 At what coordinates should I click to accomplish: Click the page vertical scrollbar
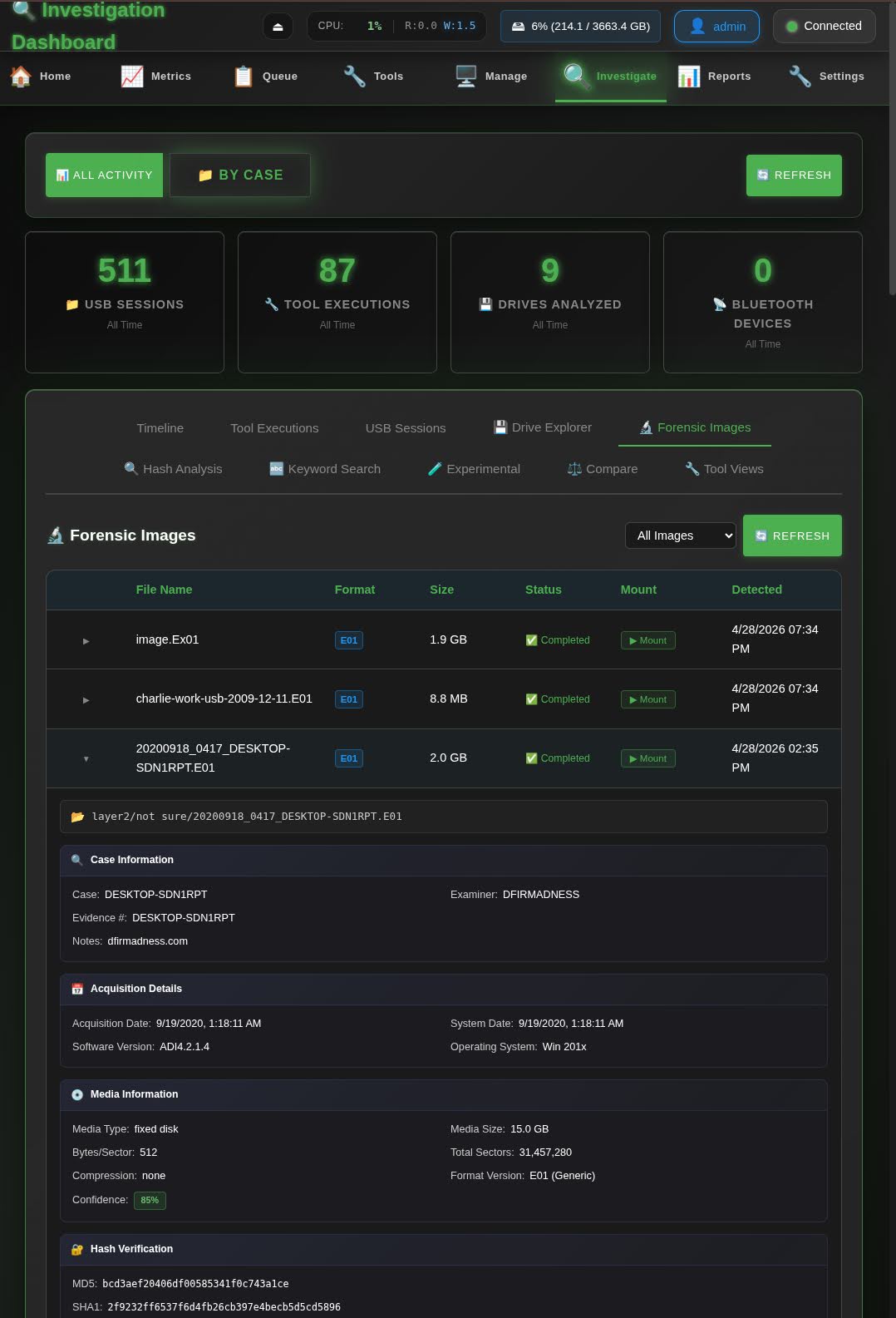892,150
